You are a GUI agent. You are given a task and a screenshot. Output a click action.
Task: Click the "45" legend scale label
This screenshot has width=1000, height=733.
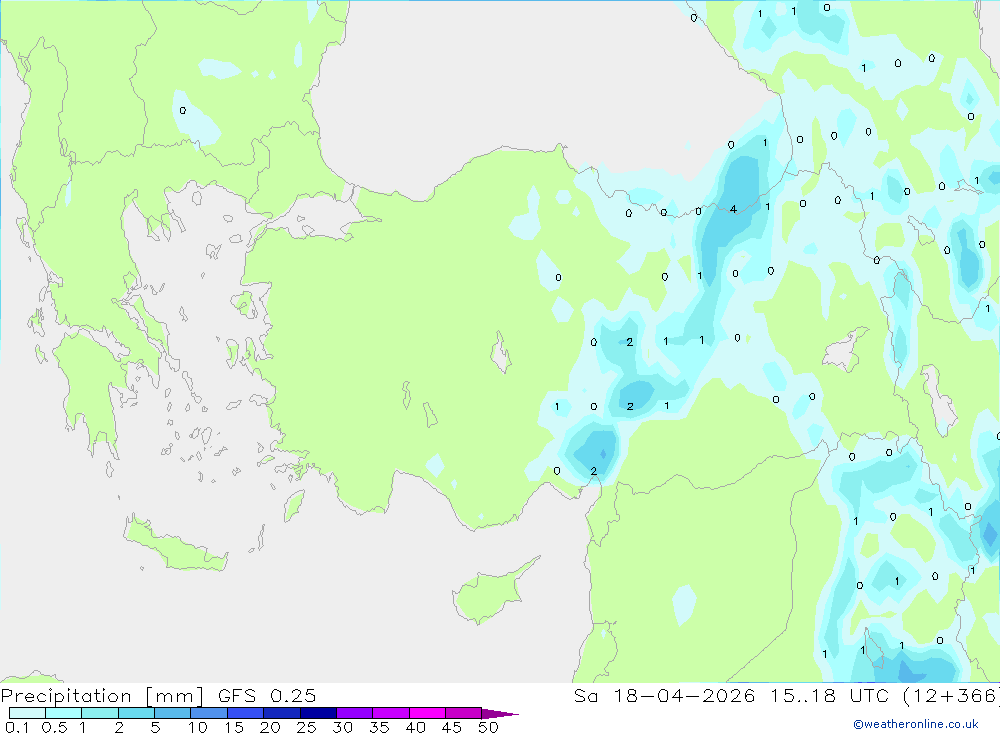[452, 727]
